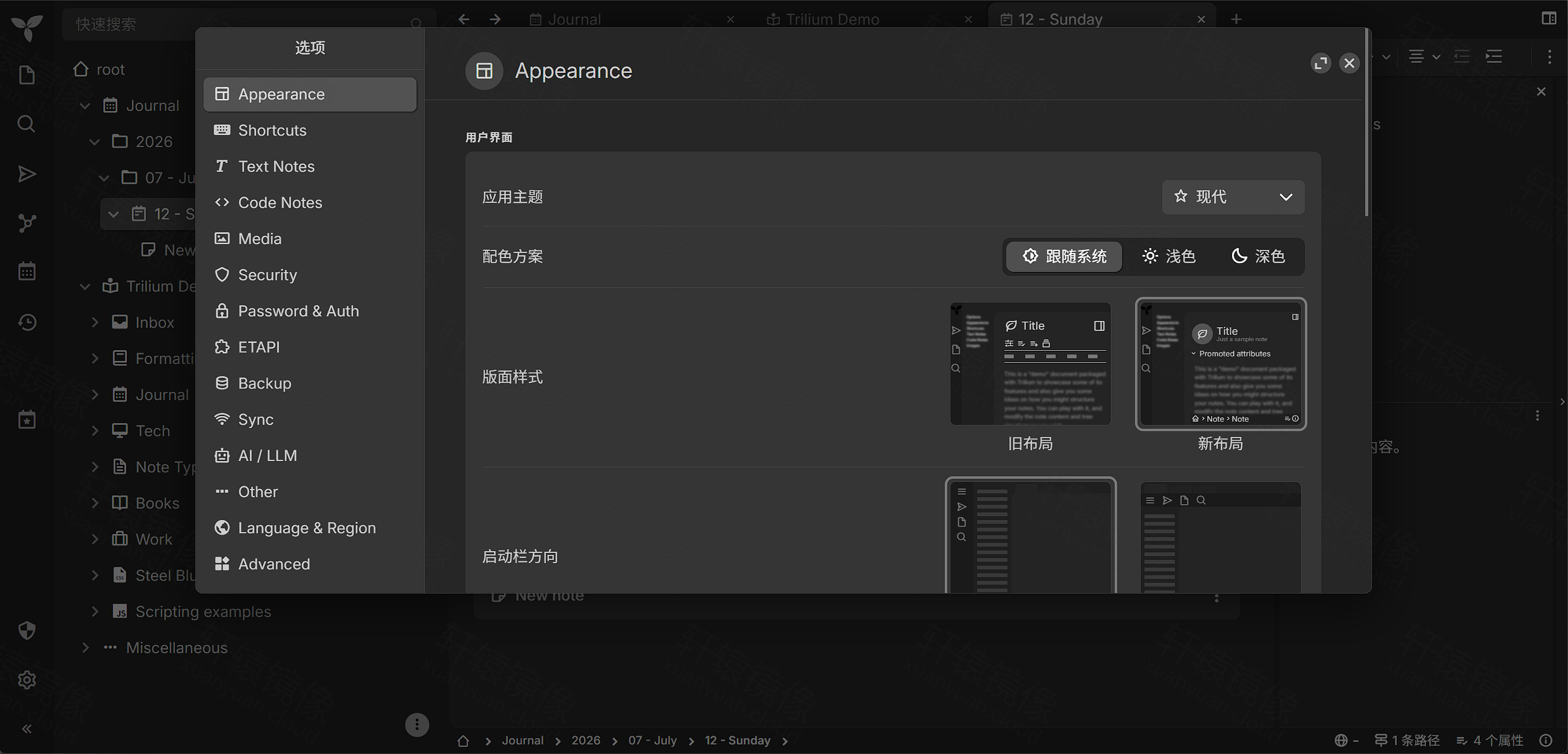Open Language & Region options
Screen dimensions: 1568x754
point(310,528)
